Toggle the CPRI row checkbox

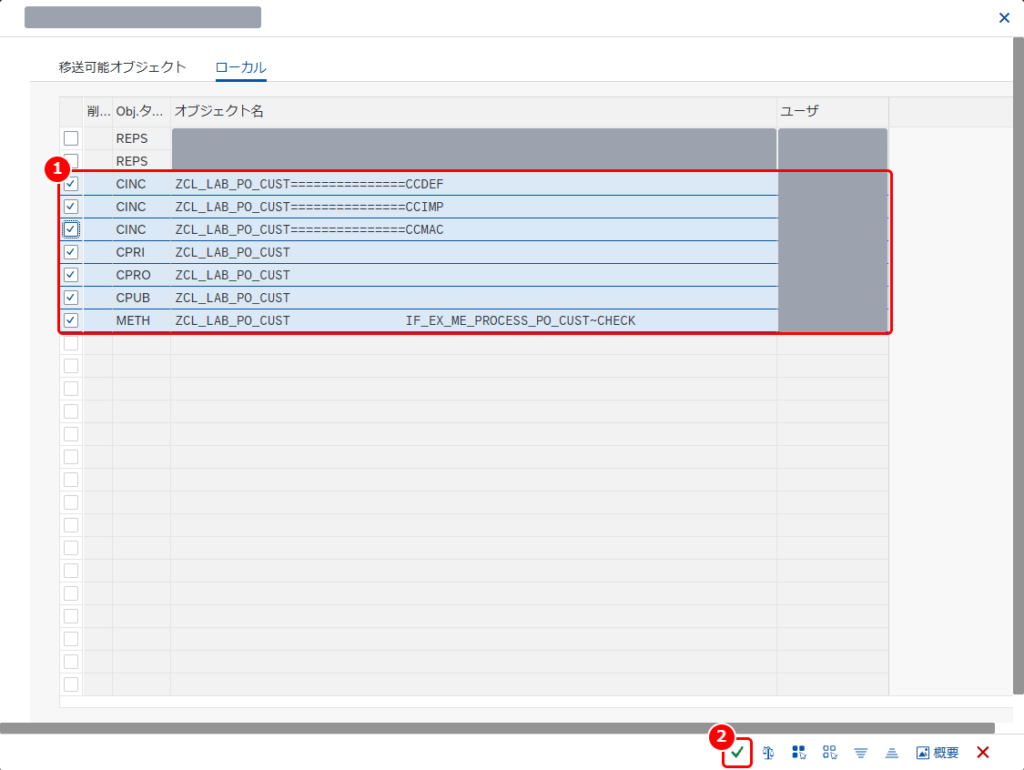(71, 252)
